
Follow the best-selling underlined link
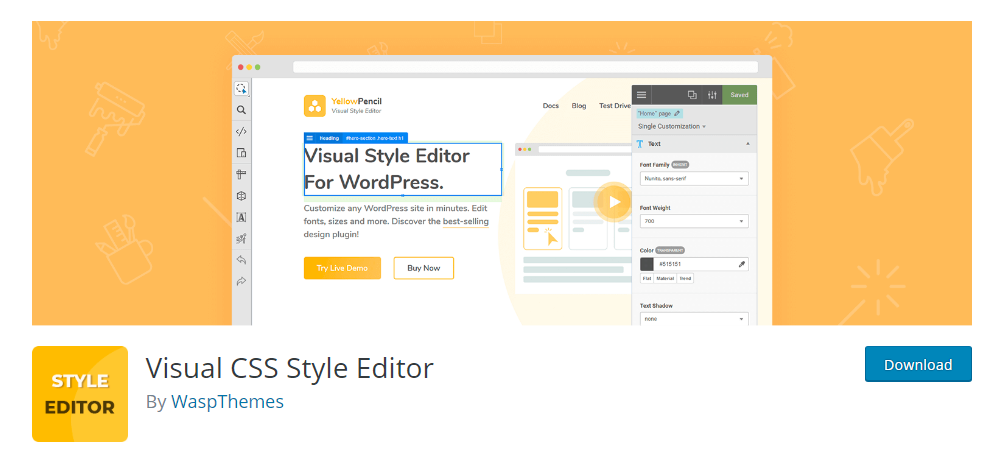(x=466, y=222)
